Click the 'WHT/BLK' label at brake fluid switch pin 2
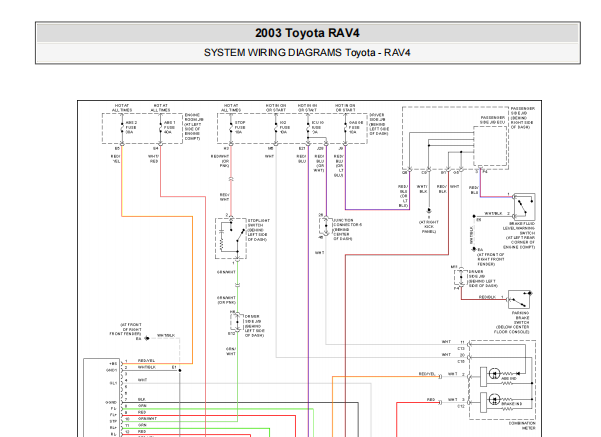601x437 pixels. [x=493, y=214]
